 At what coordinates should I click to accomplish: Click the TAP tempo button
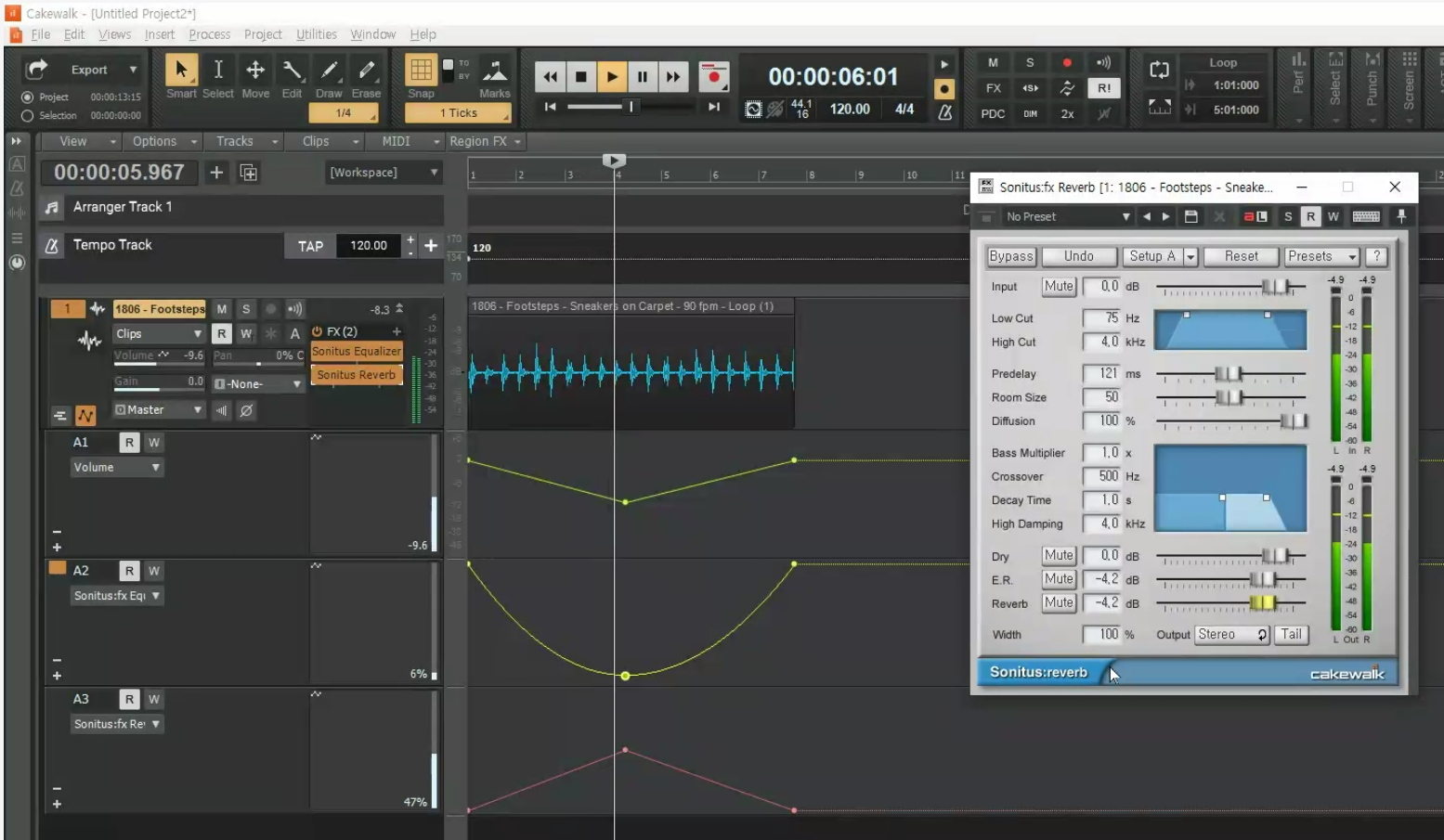click(x=310, y=246)
